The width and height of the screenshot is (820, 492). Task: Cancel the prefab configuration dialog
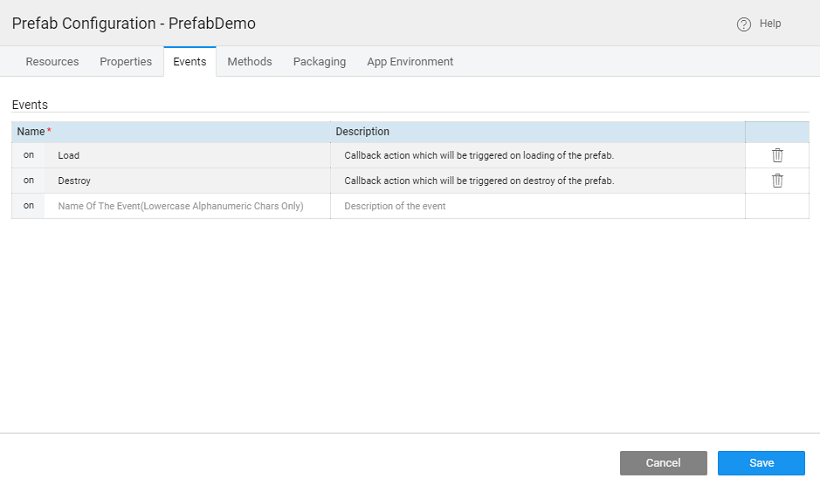663,463
